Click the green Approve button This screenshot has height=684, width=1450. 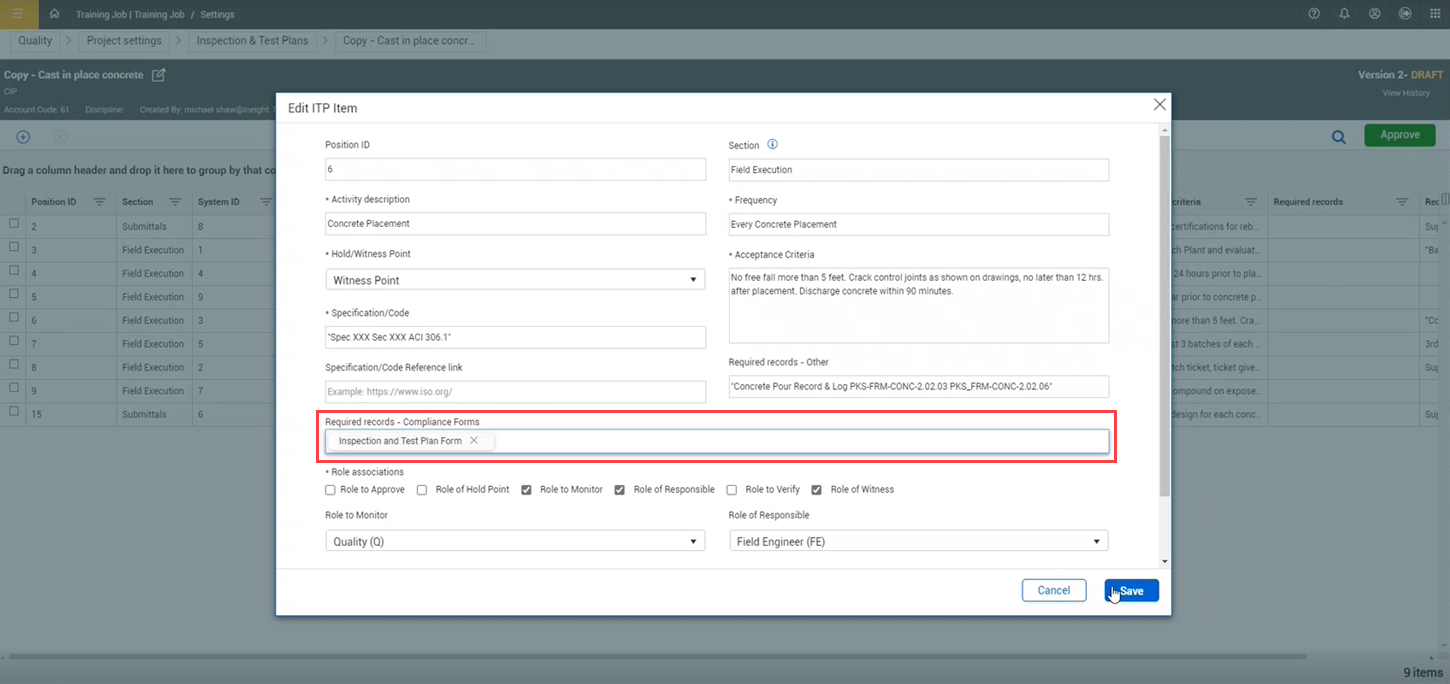(1399, 135)
